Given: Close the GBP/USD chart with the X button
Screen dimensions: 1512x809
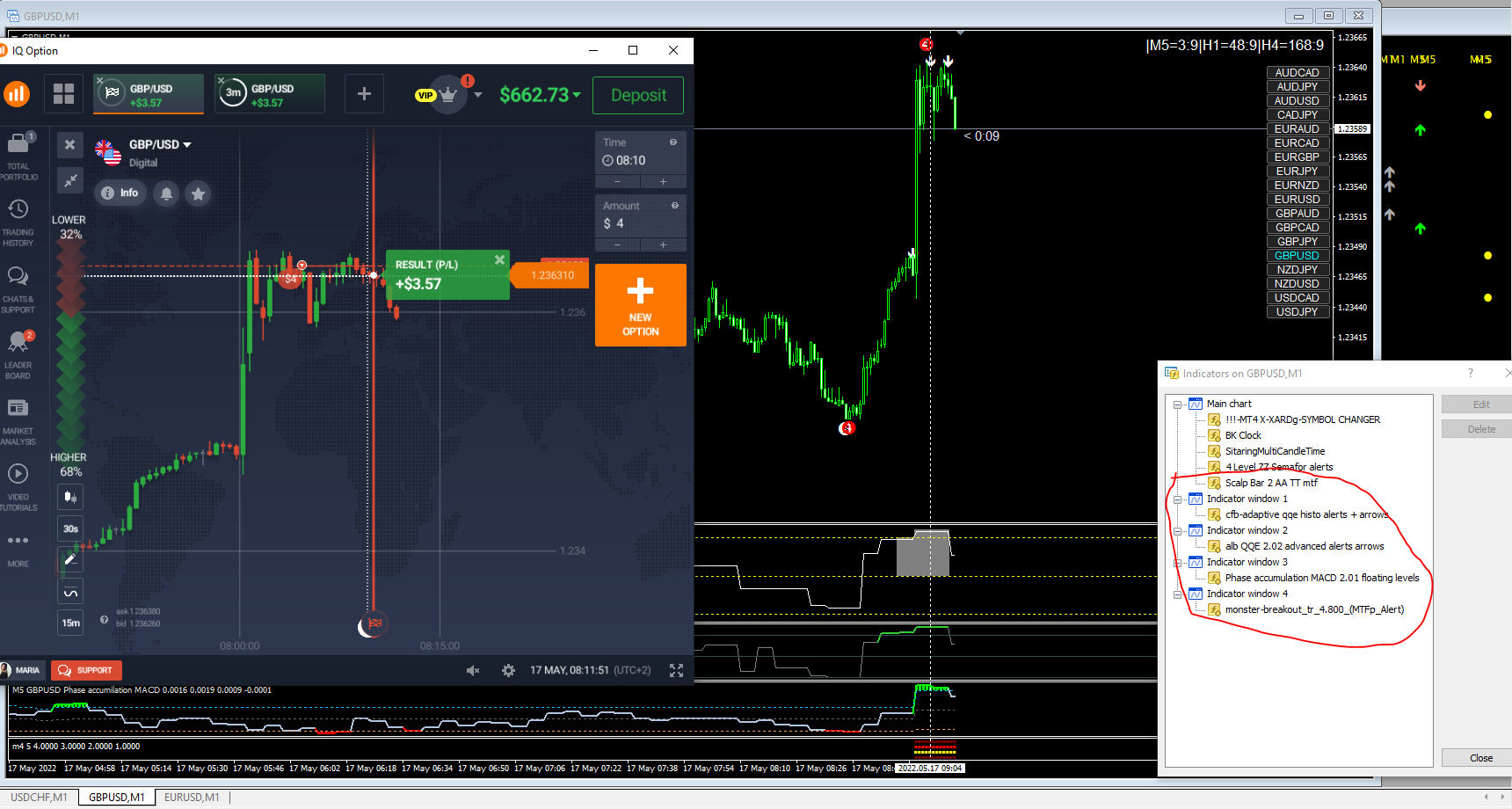Looking at the screenshot, I should coord(70,145).
